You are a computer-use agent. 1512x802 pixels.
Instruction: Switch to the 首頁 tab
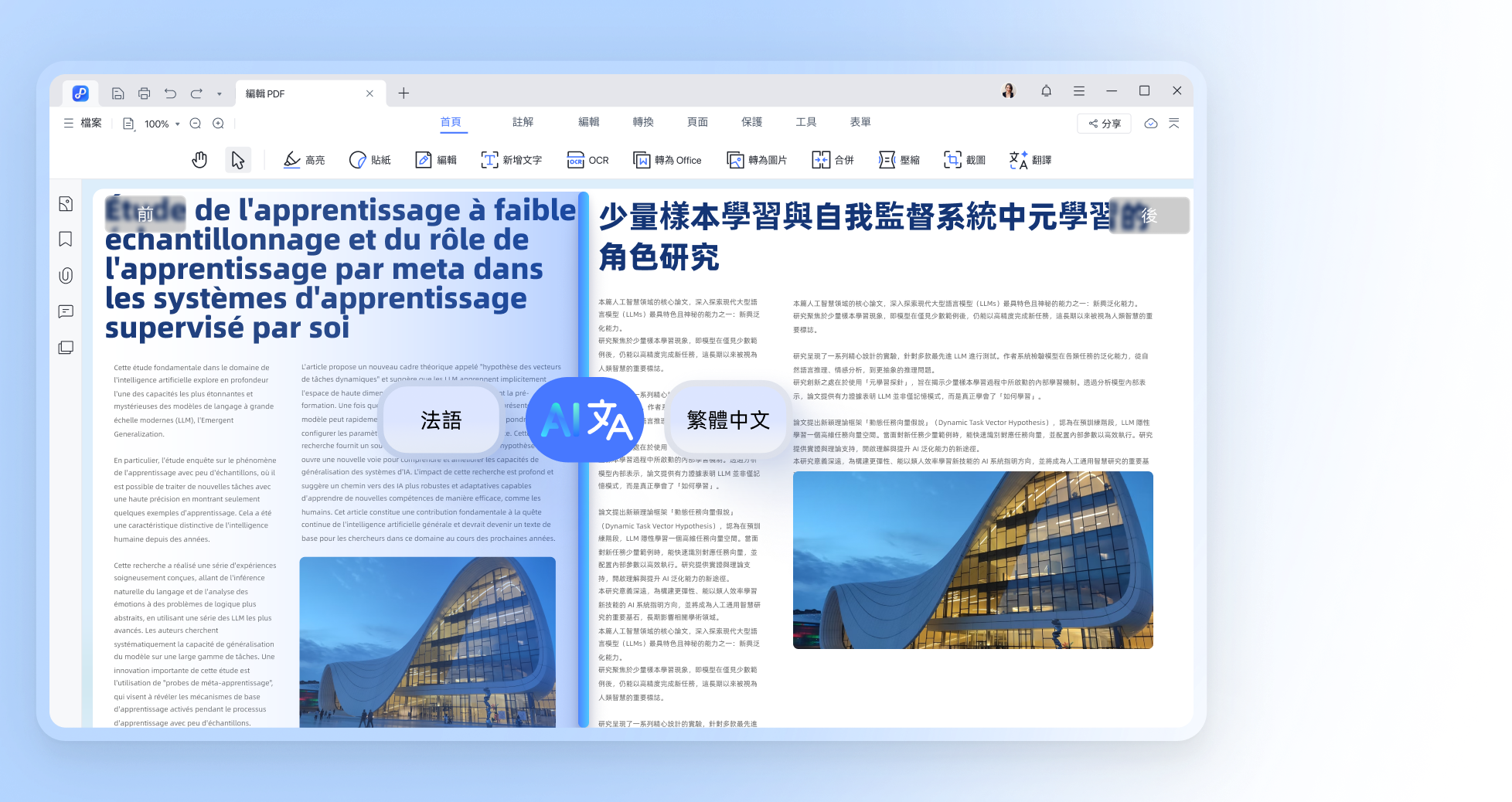coord(451,122)
